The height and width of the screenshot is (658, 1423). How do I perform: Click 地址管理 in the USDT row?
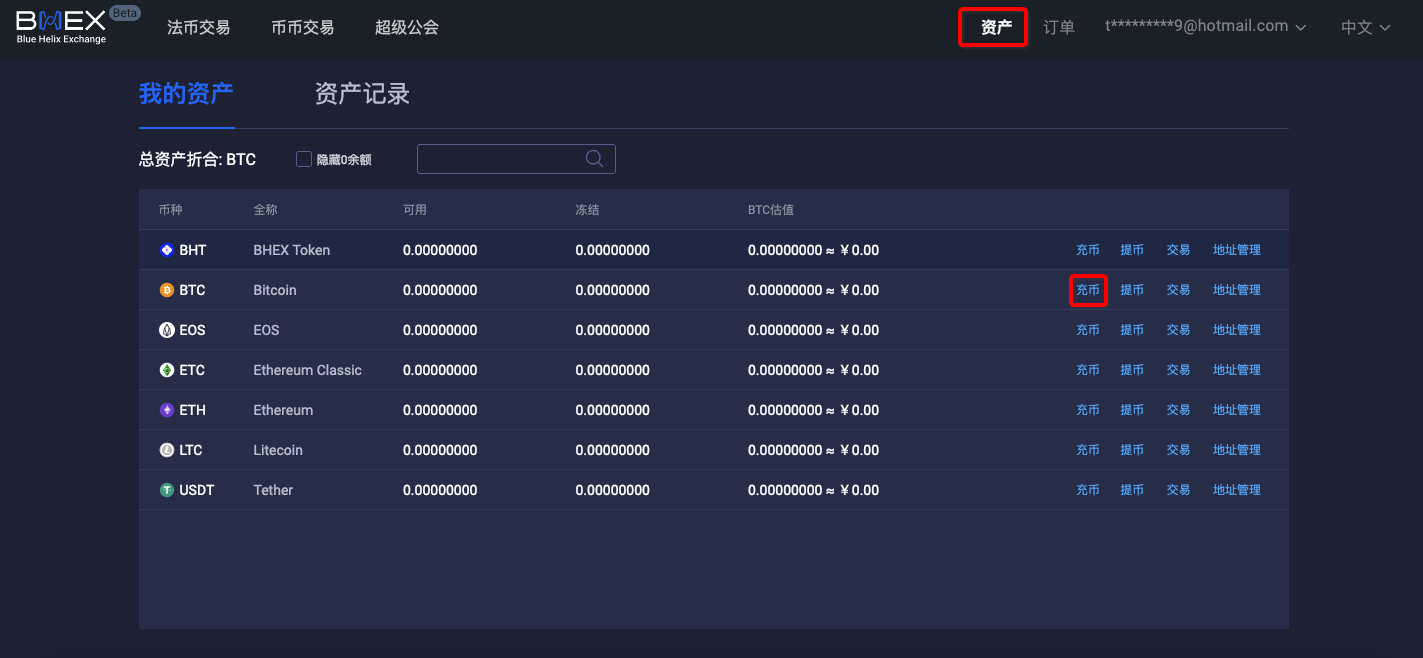[x=1236, y=490]
